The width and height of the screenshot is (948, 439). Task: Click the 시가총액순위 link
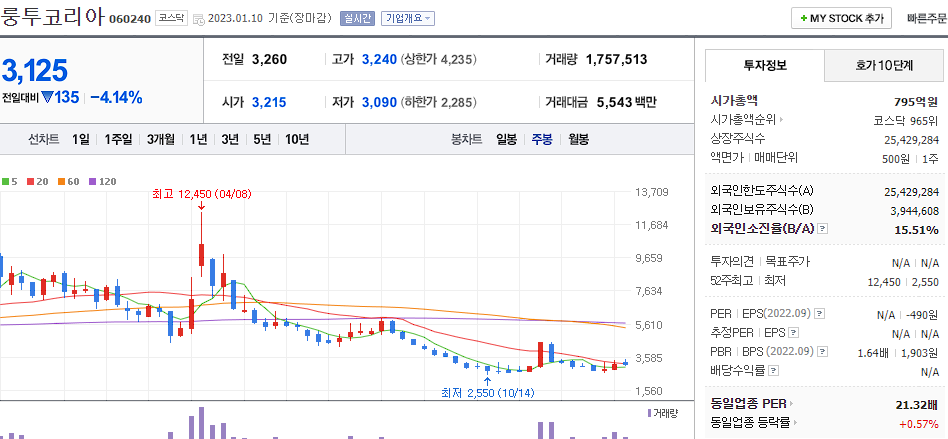[x=743, y=120]
